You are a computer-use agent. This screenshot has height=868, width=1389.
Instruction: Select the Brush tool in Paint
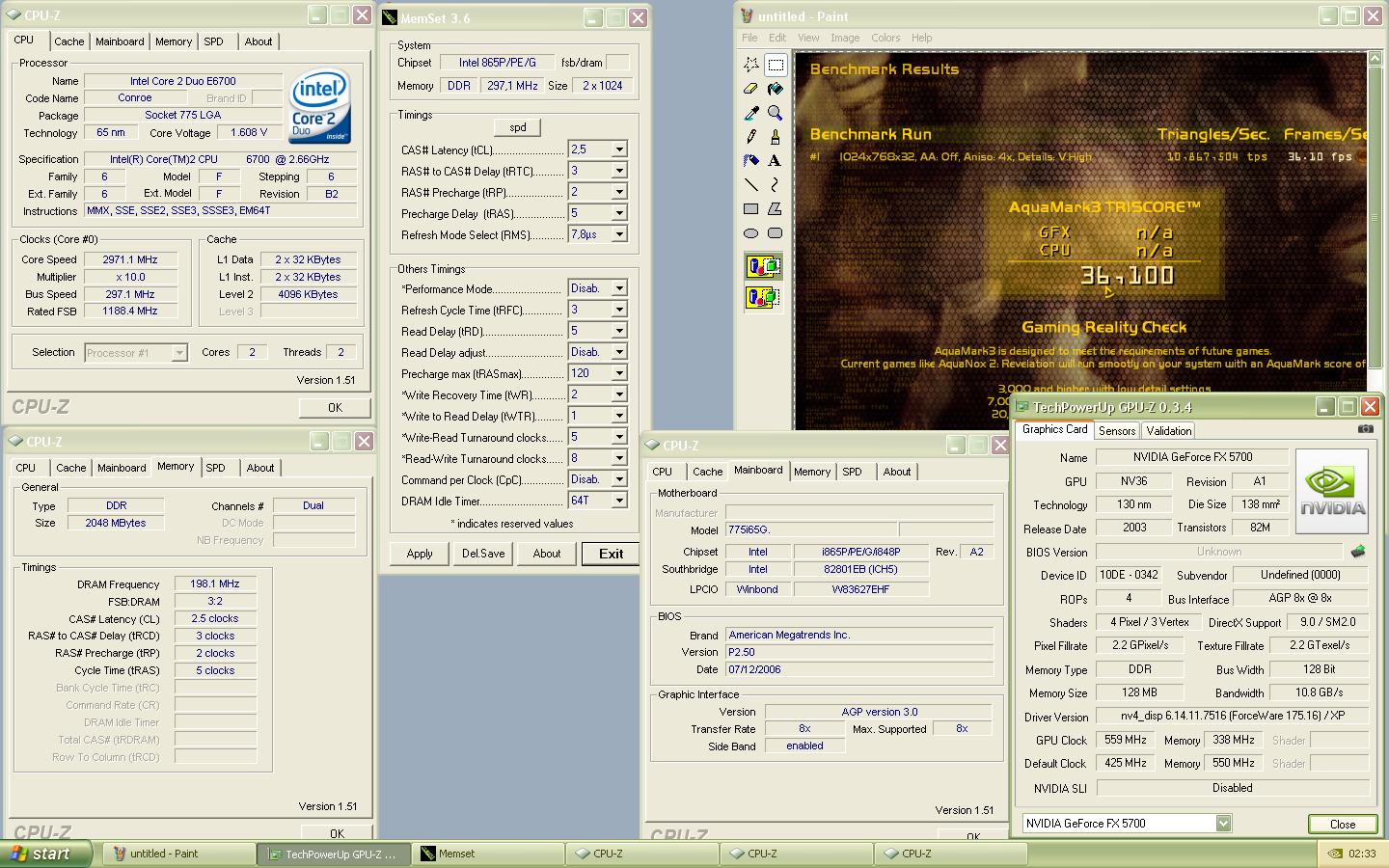pyautogui.click(x=776, y=137)
